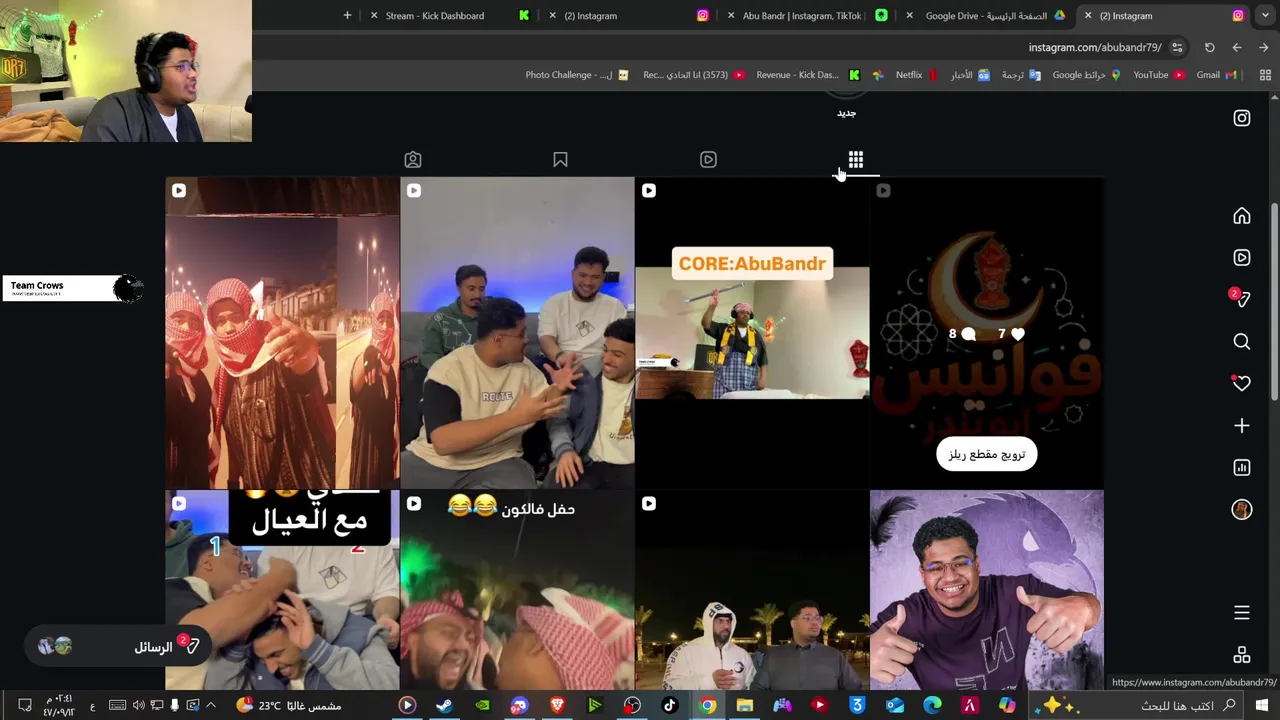Open the الأخبار news bookmark
This screenshot has height=720, width=1280.
969,75
